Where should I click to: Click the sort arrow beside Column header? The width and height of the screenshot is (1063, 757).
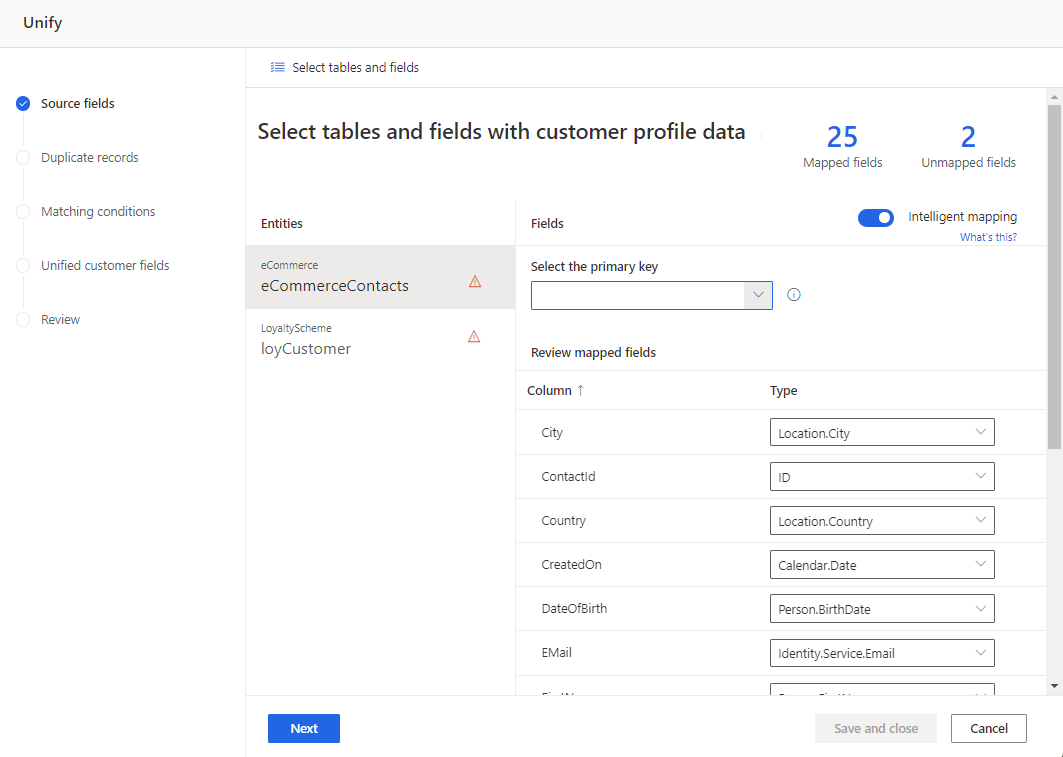click(x=580, y=390)
